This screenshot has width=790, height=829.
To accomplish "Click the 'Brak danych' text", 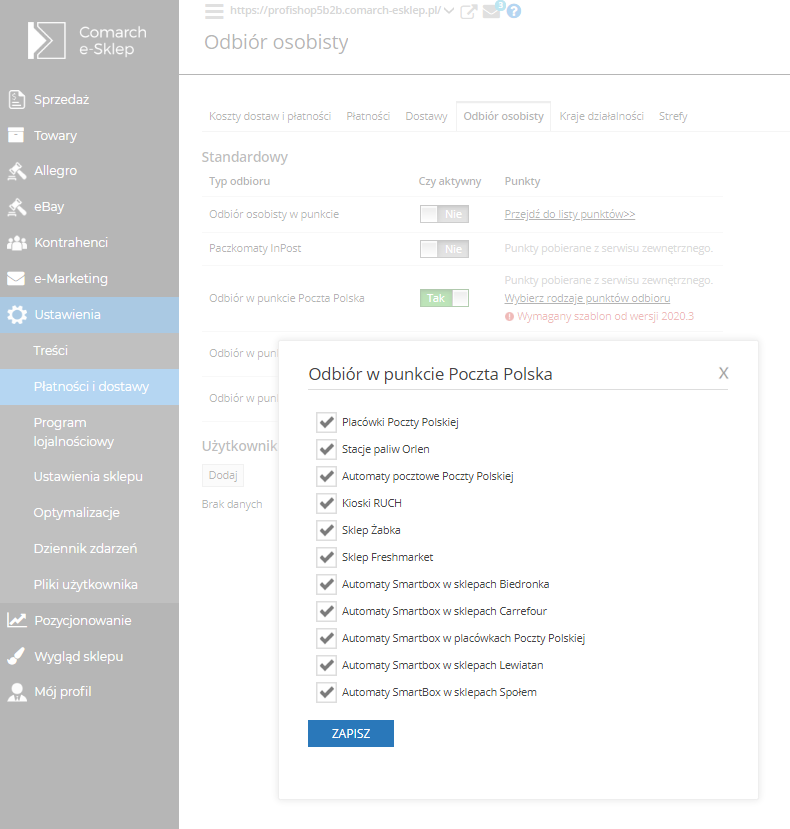I will tap(232, 504).
